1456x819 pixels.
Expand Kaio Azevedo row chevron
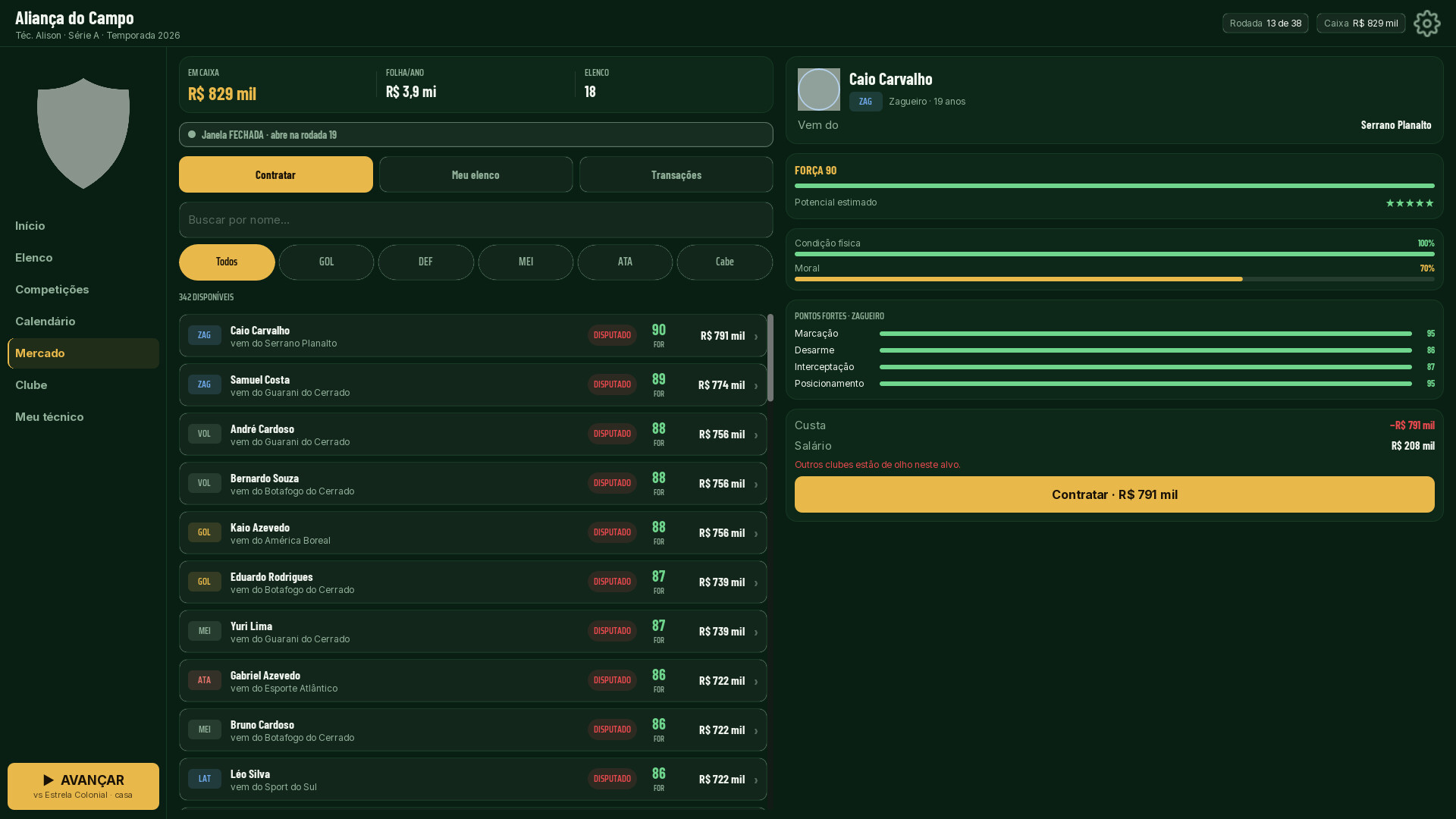pos(756,533)
